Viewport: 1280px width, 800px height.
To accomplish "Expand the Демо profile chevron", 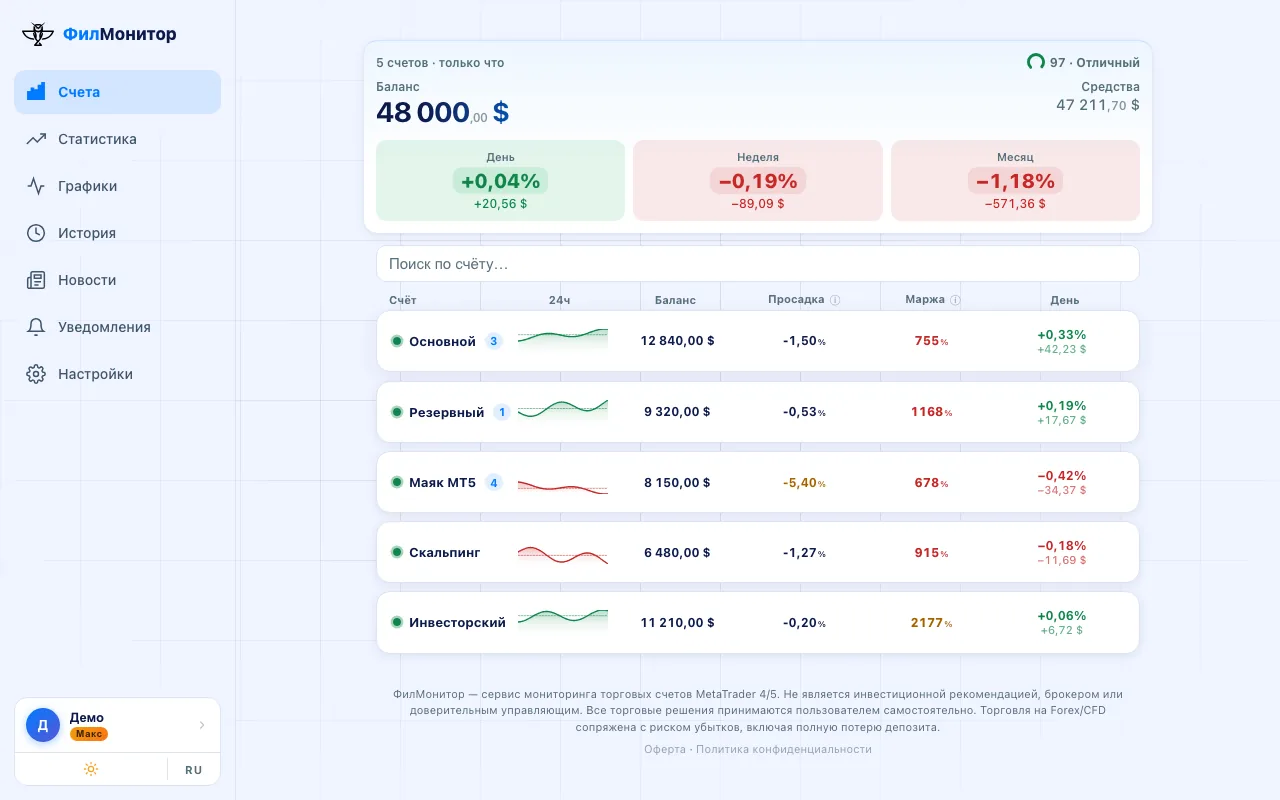I will point(202,725).
